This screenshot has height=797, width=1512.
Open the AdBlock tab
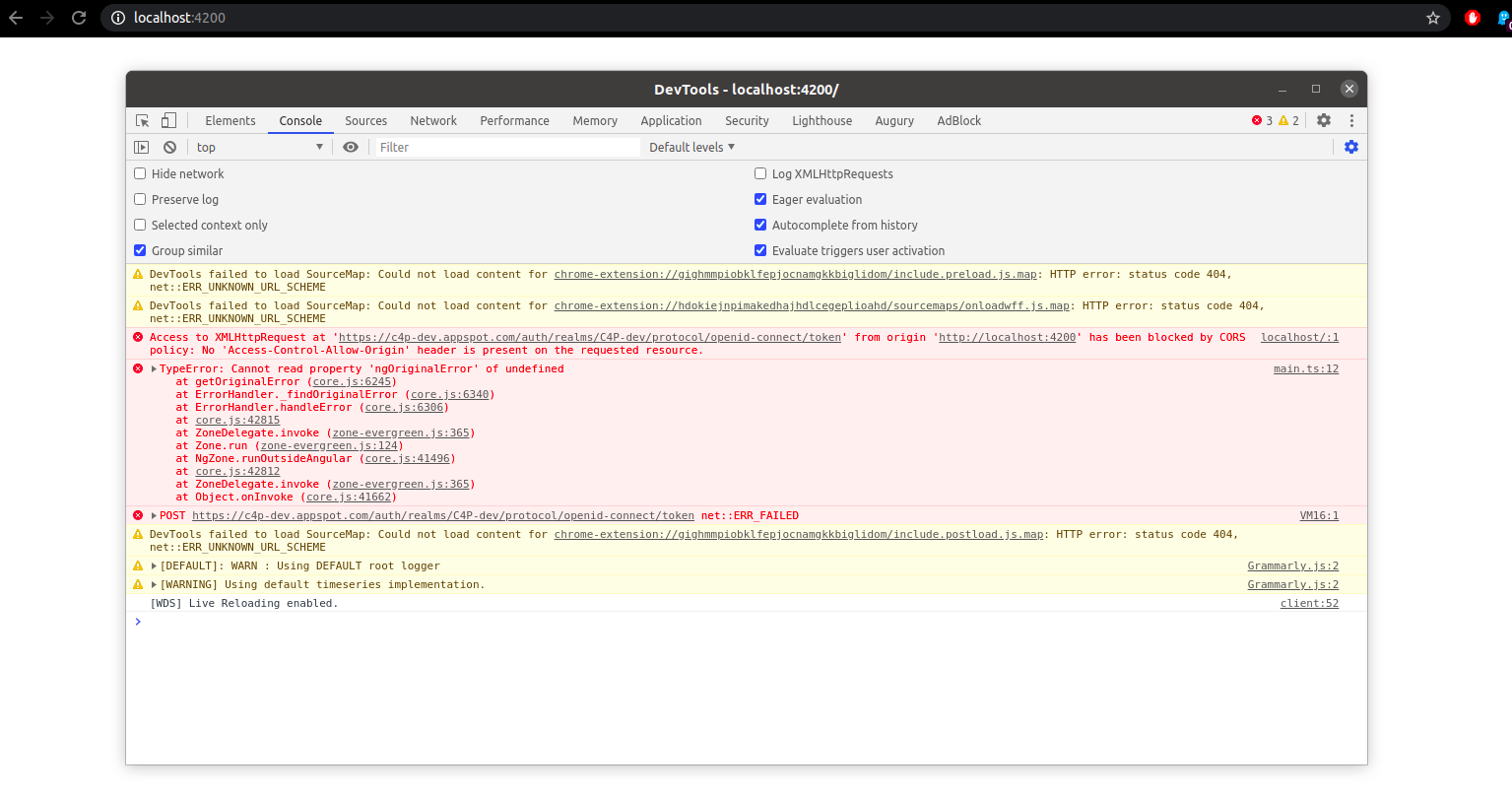[x=958, y=120]
